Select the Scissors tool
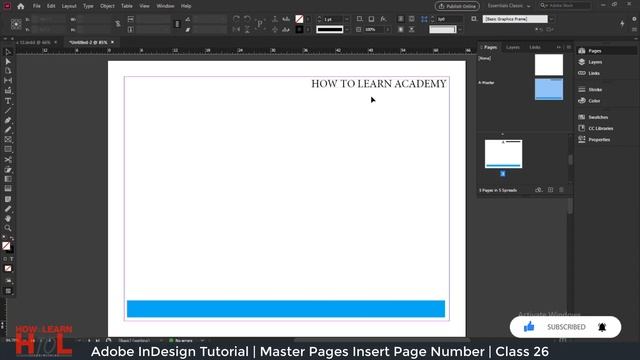Image resolution: width=640 pixels, height=360 pixels. pyautogui.click(x=8, y=160)
